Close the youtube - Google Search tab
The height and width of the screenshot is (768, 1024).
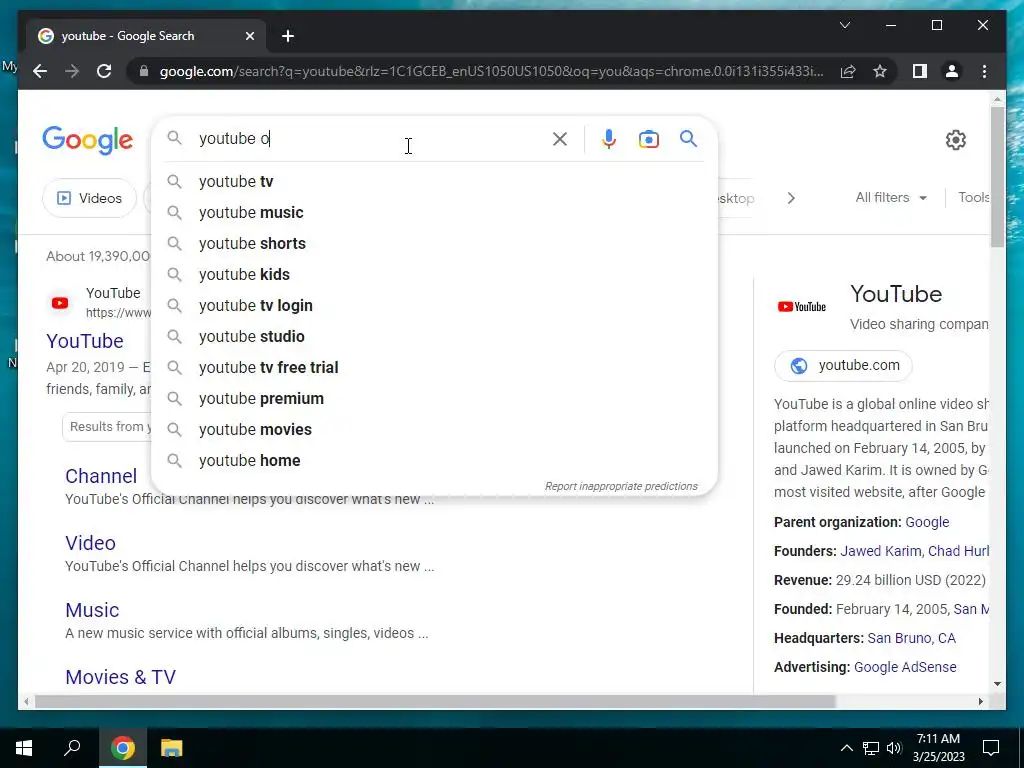pos(249,36)
